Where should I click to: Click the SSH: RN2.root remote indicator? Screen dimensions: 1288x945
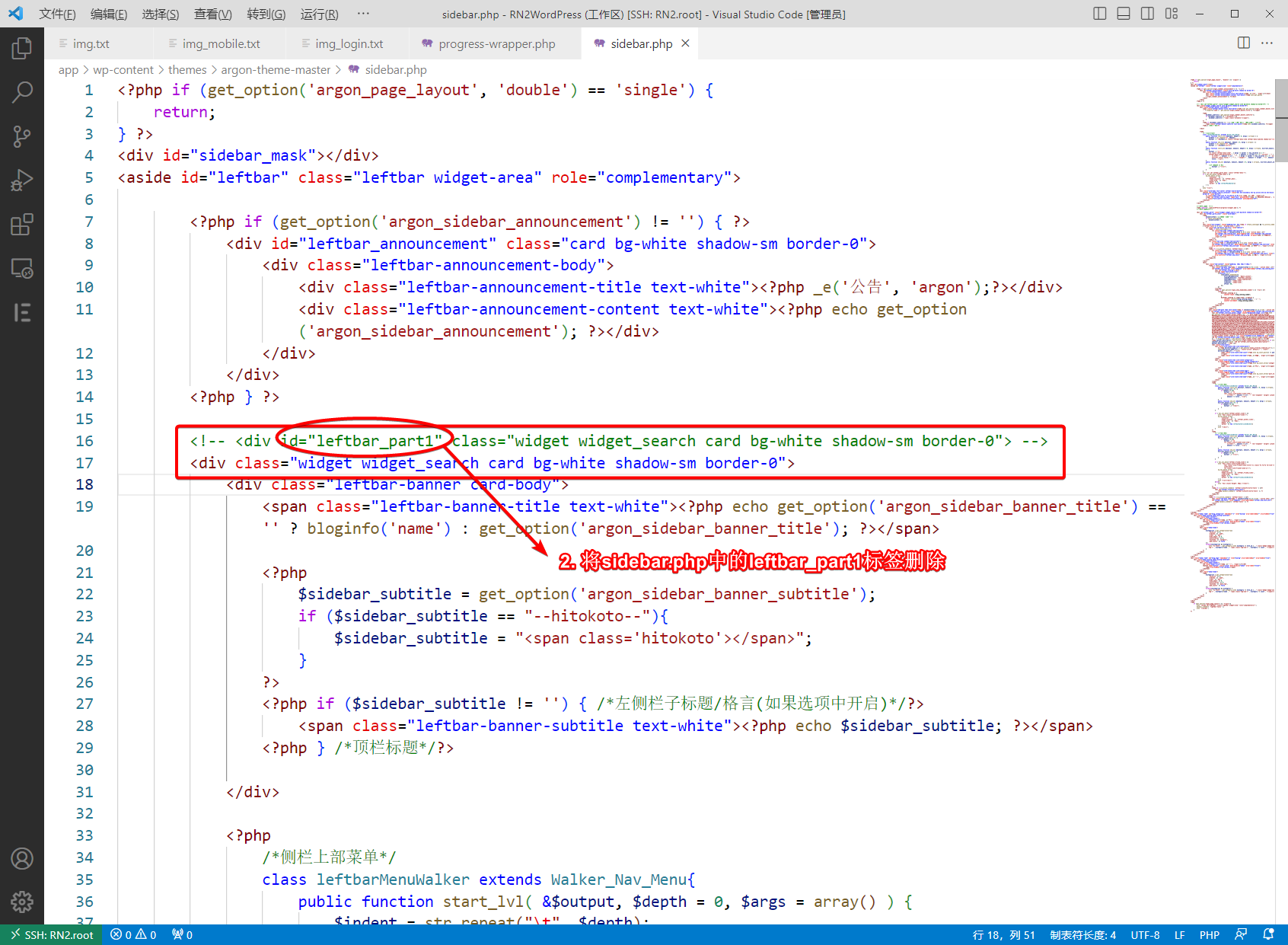point(52,935)
